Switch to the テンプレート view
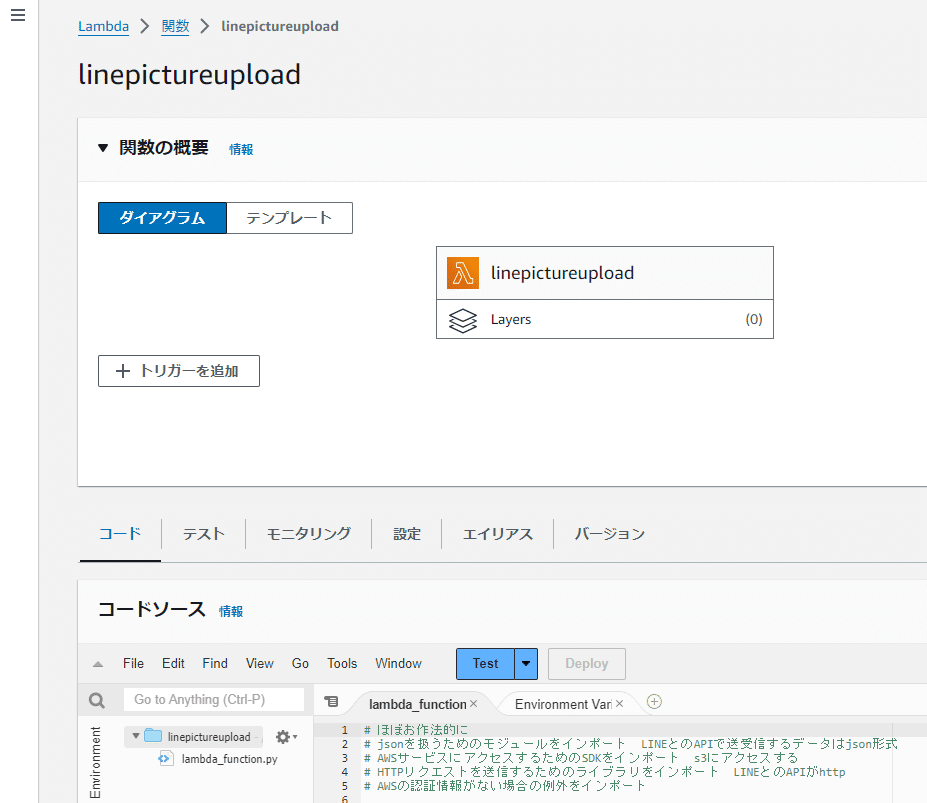This screenshot has width=927, height=803. (x=289, y=218)
